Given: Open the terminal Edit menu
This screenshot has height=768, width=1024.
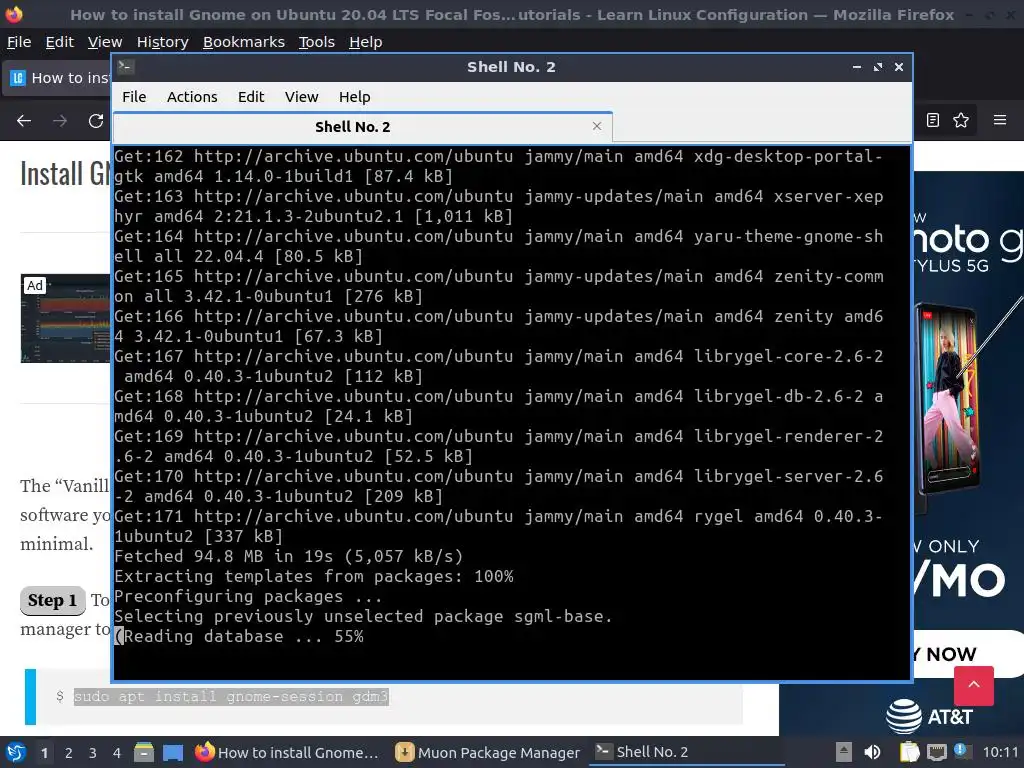Looking at the screenshot, I should pyautogui.click(x=251, y=97).
